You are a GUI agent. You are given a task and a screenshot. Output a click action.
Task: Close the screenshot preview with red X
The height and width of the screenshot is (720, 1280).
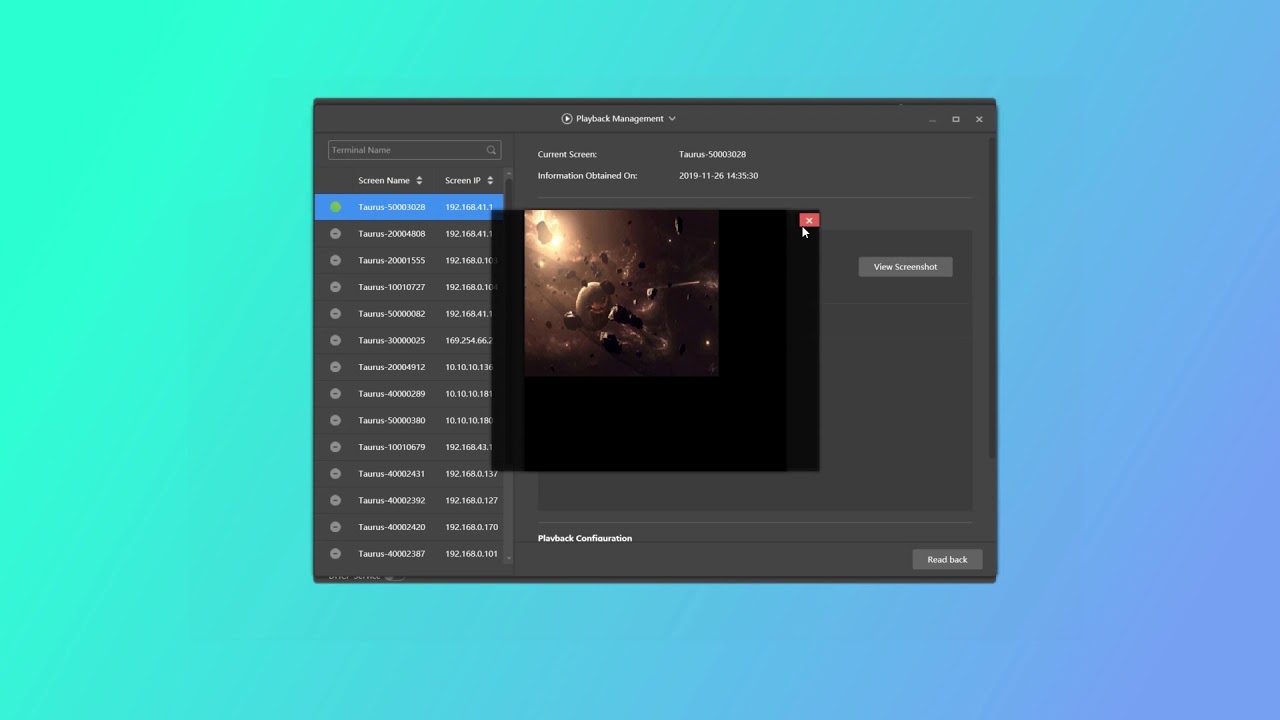tap(809, 220)
